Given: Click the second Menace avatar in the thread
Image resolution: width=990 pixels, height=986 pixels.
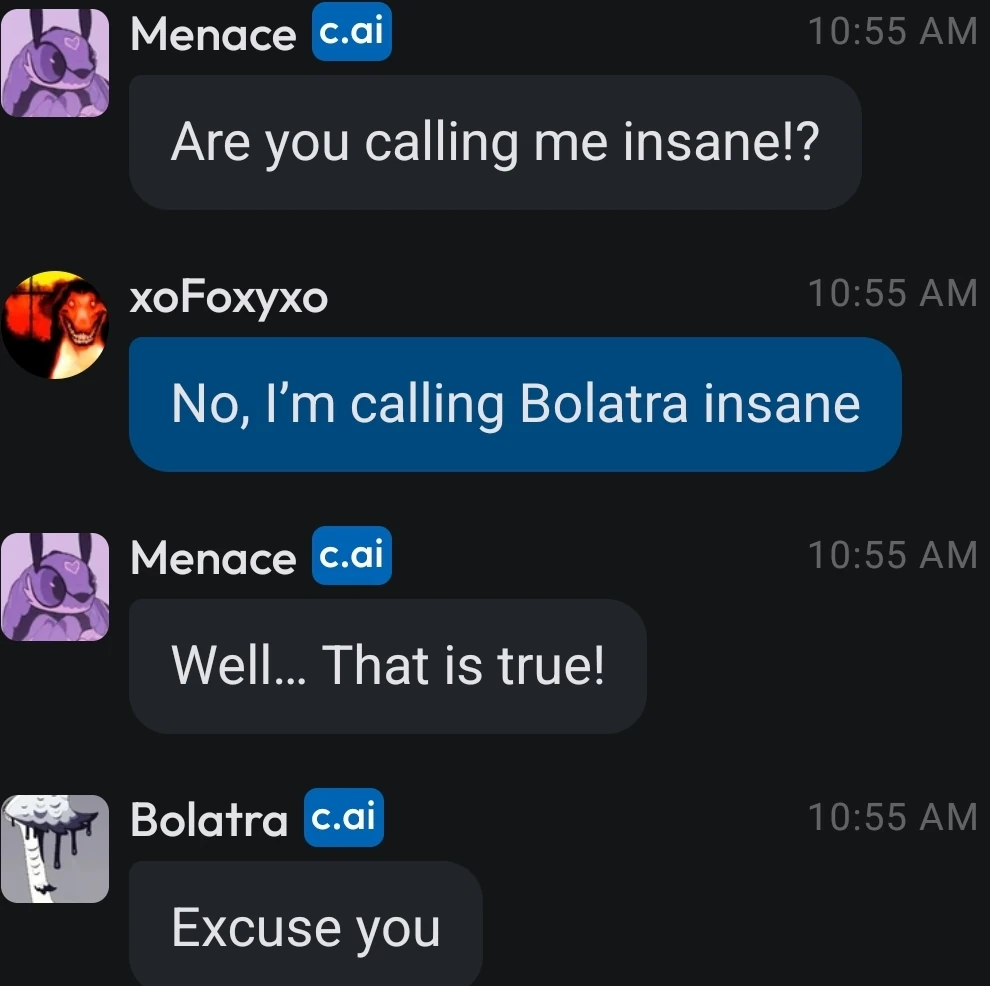Looking at the screenshot, I should pos(55,585).
